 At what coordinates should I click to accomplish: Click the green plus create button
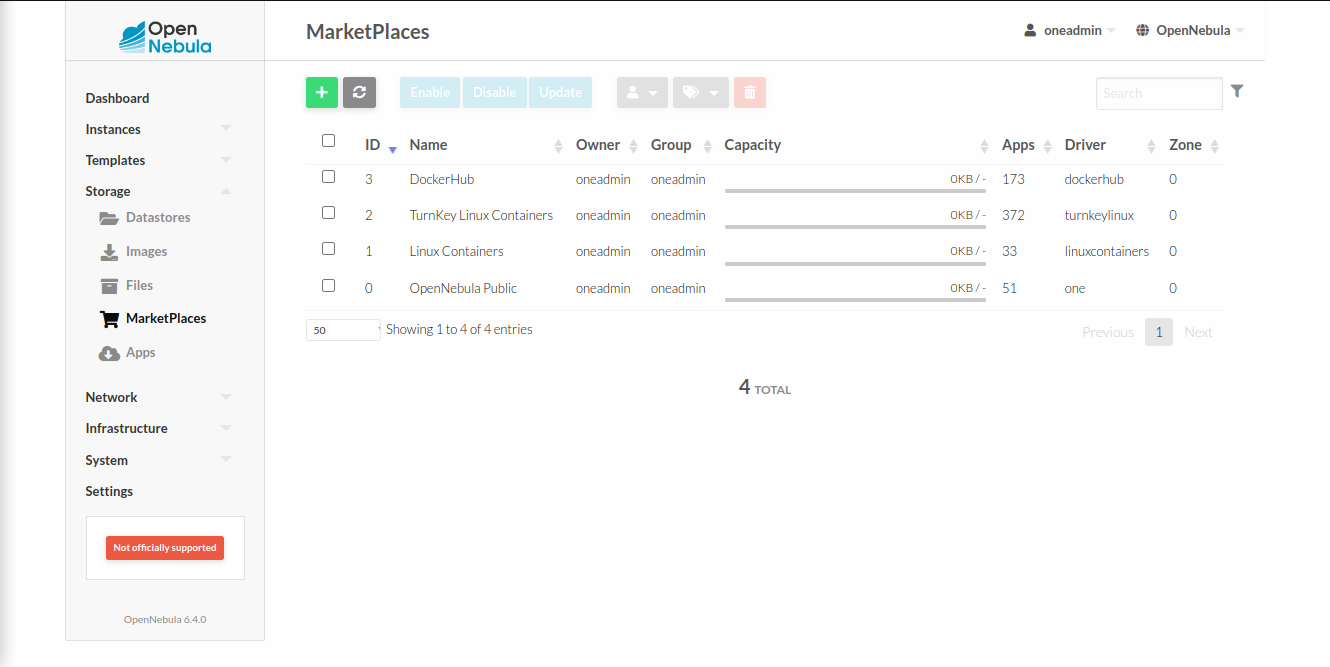(322, 92)
